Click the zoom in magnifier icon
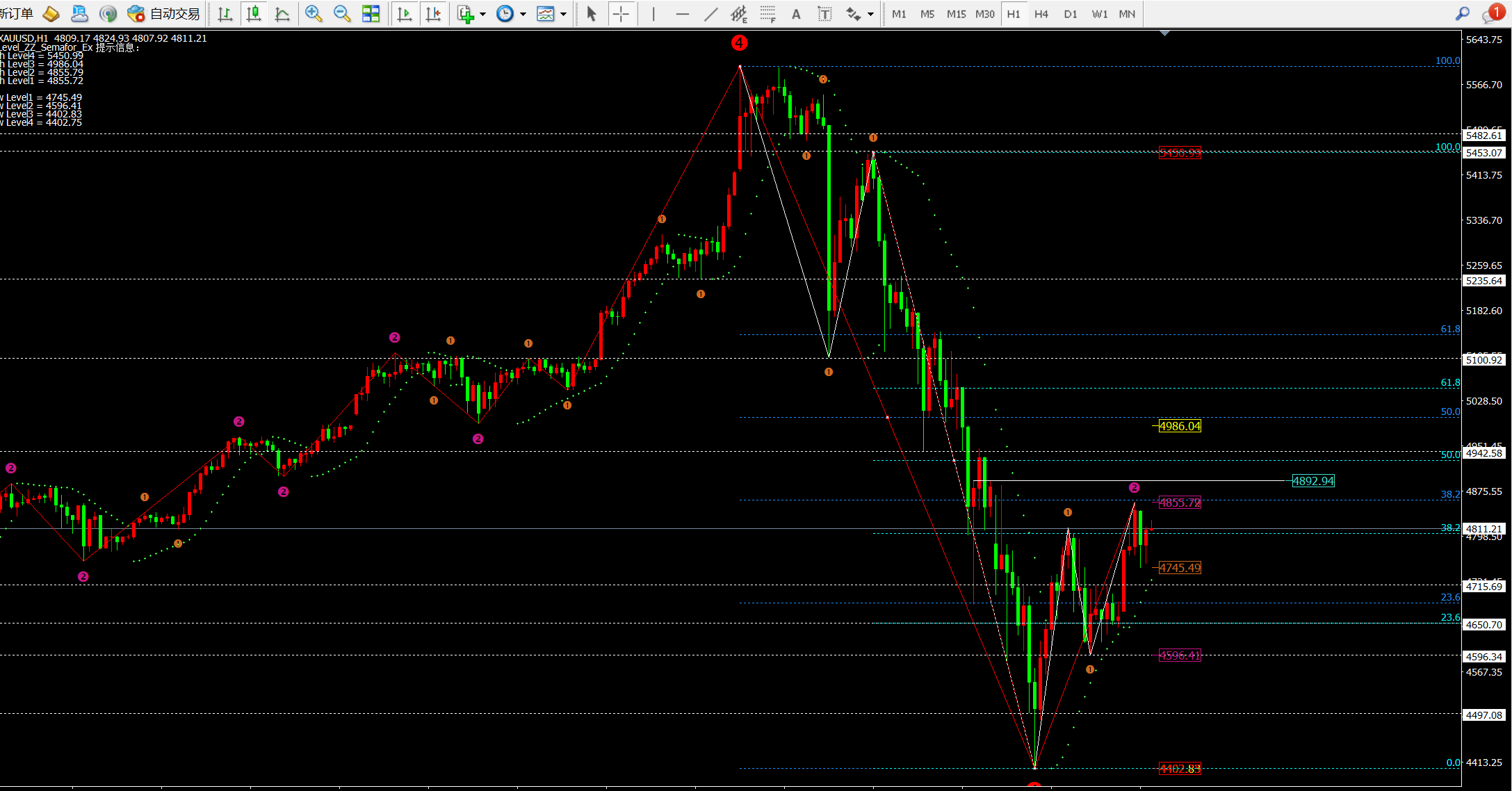 click(314, 14)
